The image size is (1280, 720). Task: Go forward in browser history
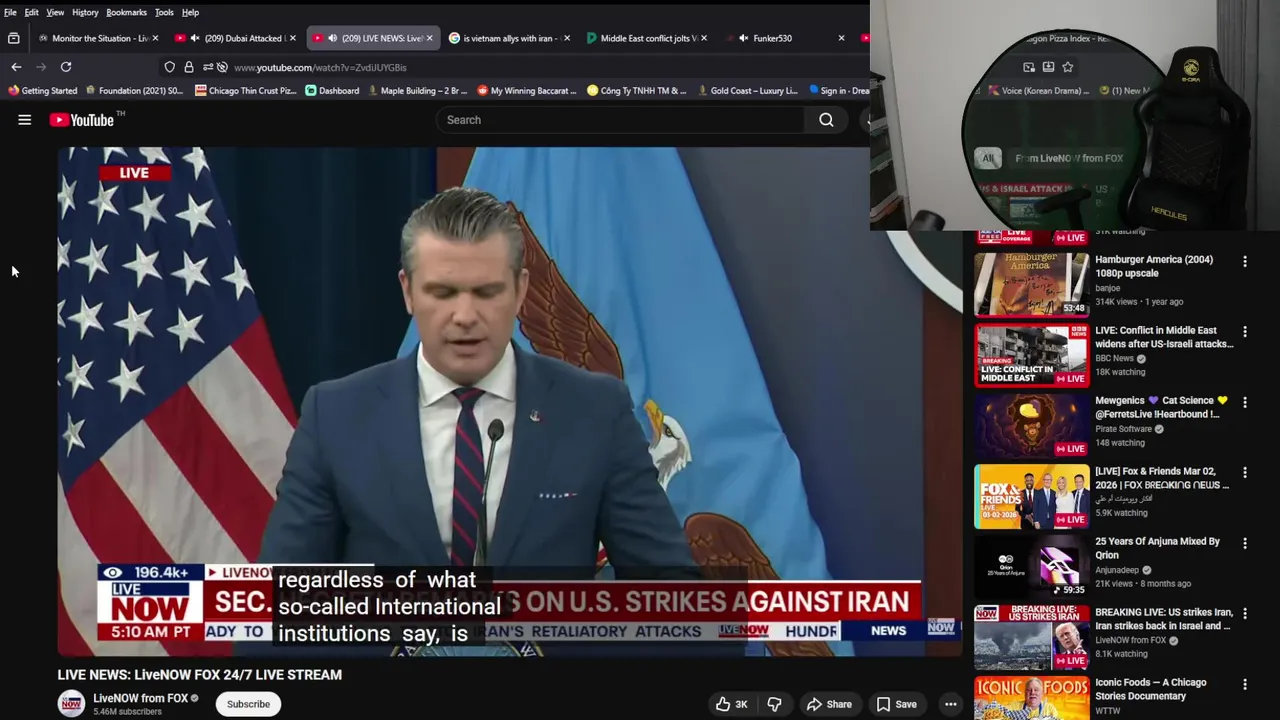pos(41,67)
